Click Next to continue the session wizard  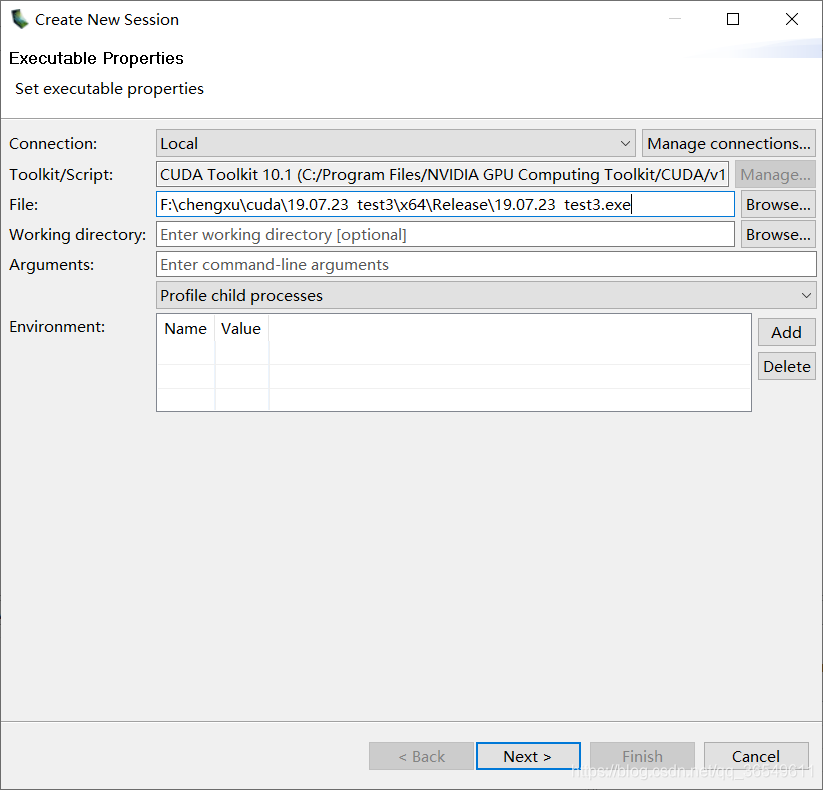[527, 756]
